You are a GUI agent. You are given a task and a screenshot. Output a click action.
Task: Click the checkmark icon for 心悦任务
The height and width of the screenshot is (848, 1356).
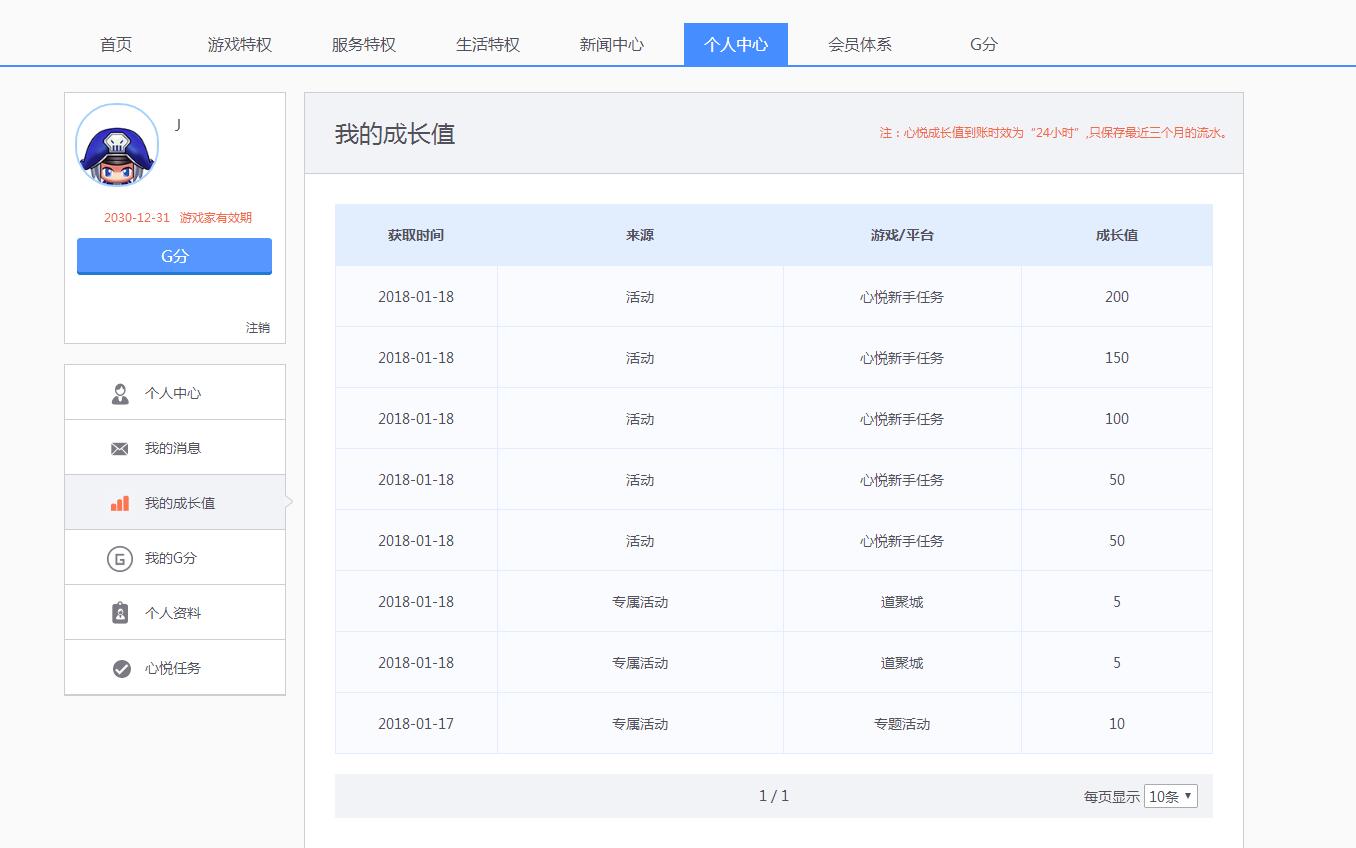coord(121,669)
